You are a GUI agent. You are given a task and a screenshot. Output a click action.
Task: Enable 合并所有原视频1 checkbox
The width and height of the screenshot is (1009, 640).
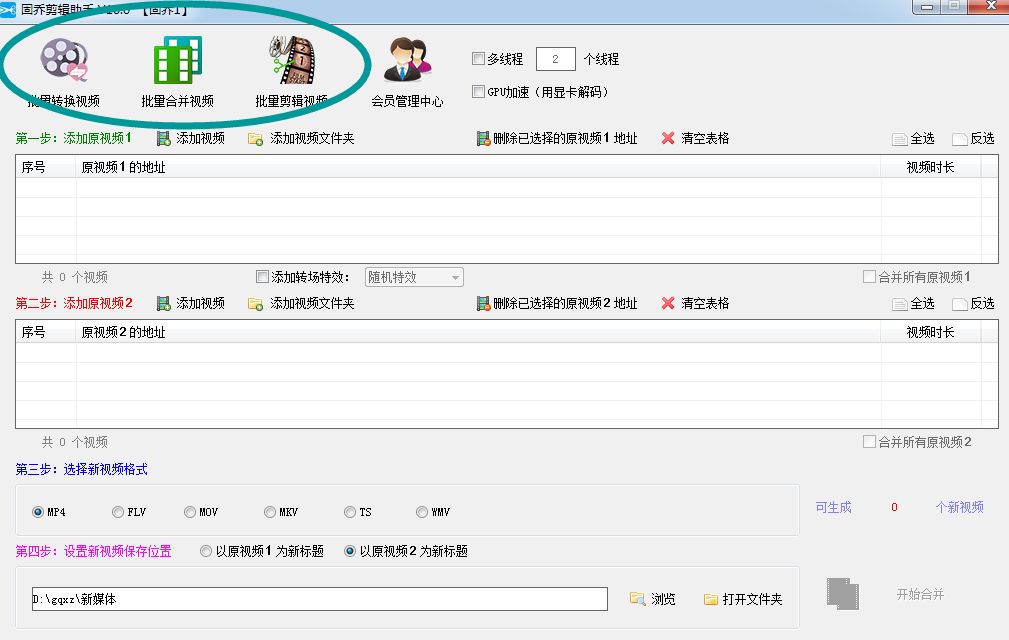[x=868, y=276]
